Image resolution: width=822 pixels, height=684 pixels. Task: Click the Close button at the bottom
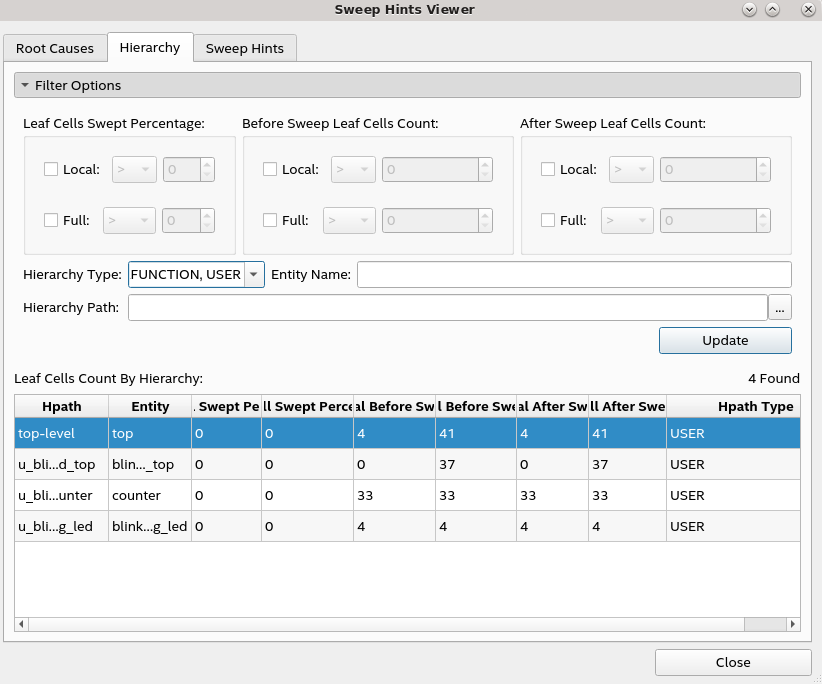click(732, 662)
